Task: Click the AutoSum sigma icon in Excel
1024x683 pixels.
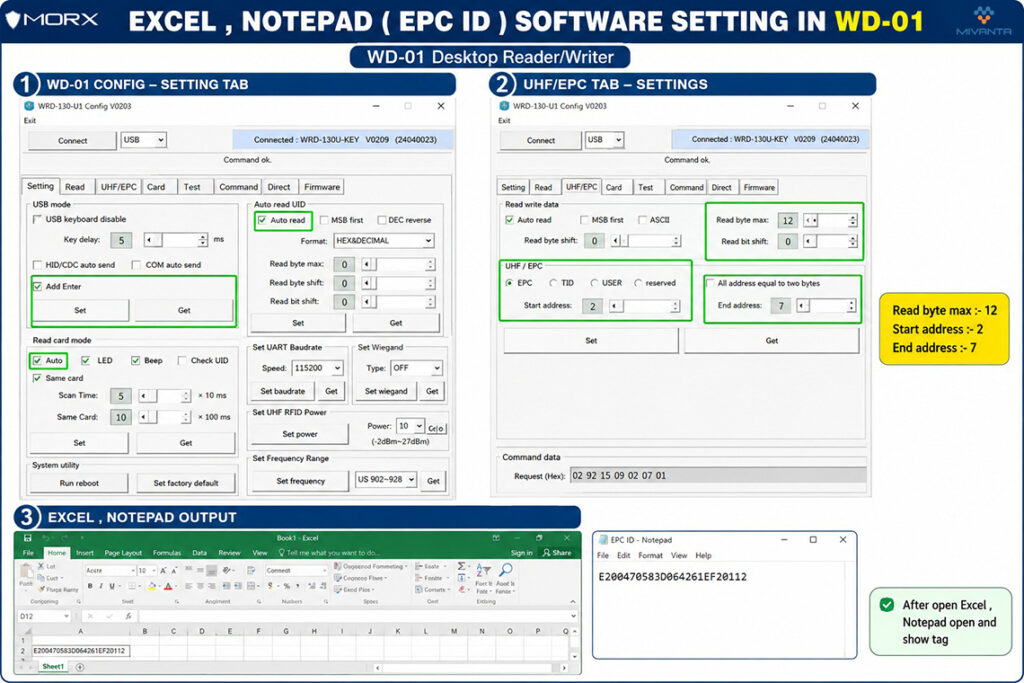Action: 462,566
